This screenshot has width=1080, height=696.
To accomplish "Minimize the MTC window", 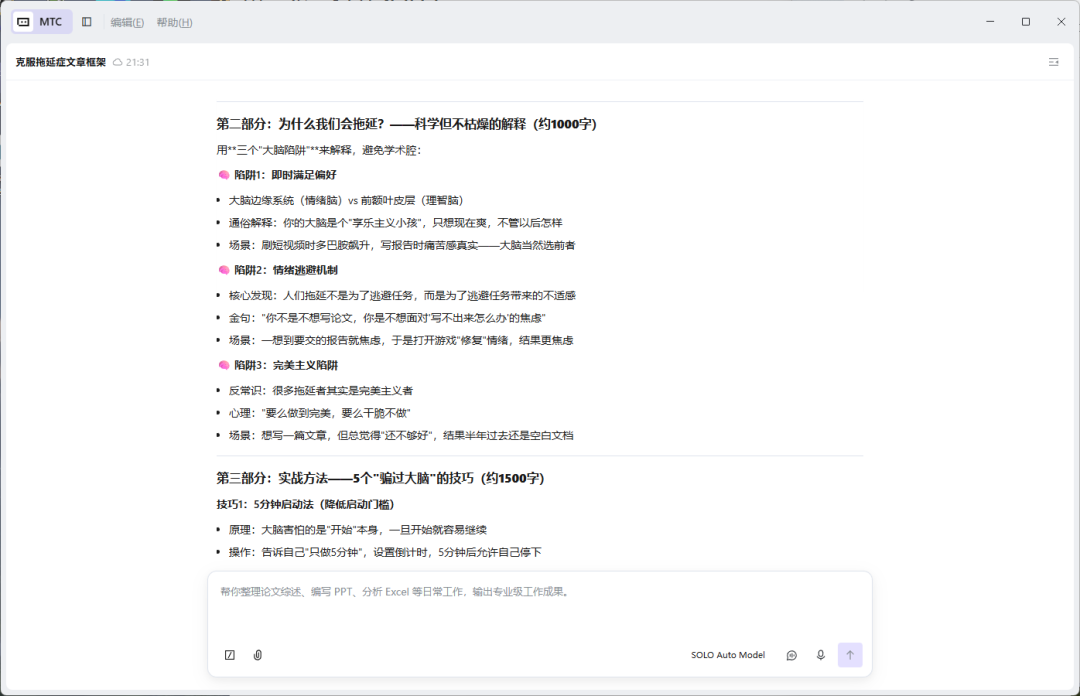I will [x=990, y=22].
